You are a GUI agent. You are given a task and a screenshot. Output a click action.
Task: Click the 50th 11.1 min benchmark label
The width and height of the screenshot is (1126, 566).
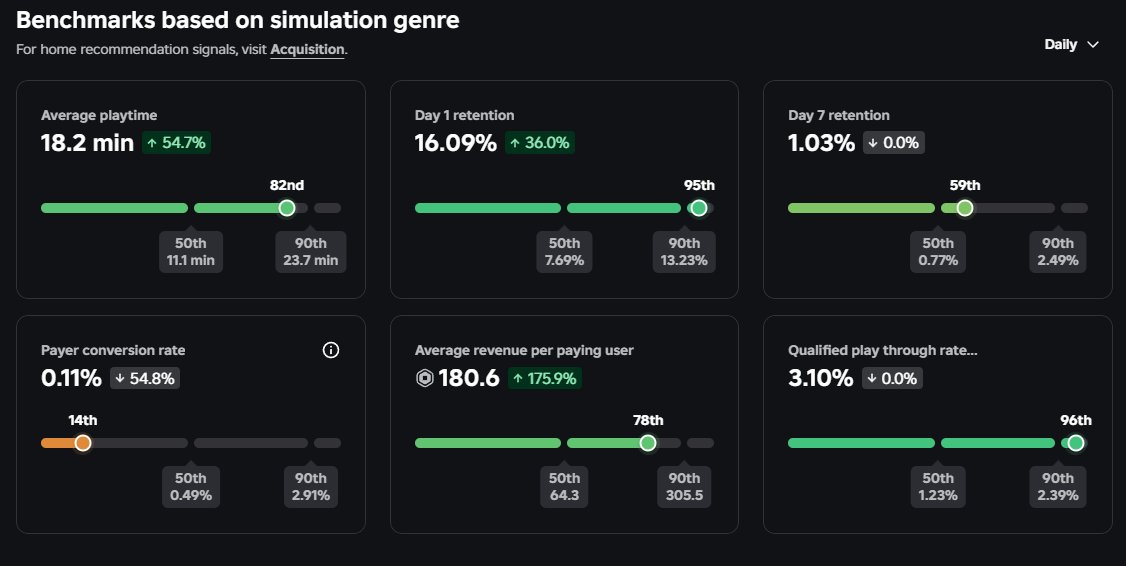point(191,252)
